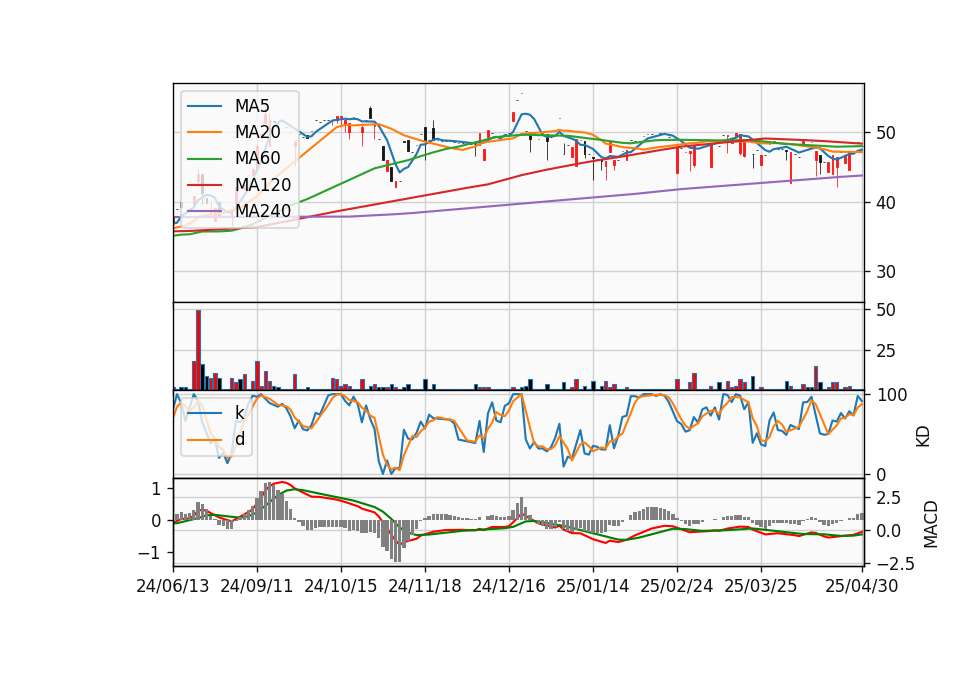Click the 24/09/11 date axis label
Viewport: 960px width, 690px height.
click(x=257, y=586)
